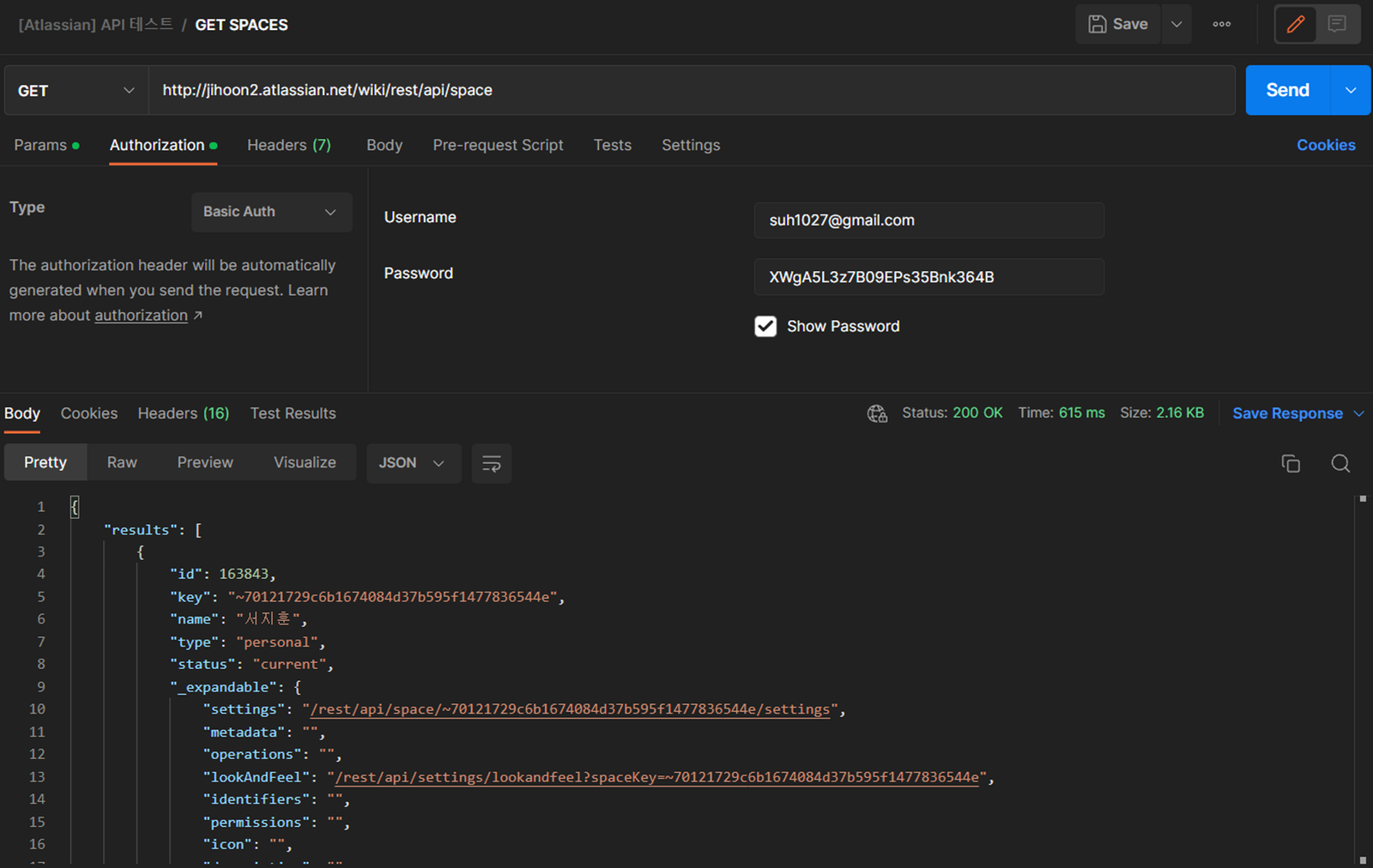Viewport: 1373px width, 868px height.
Task: Uncheck the Show Password checkbox
Action: pos(765,326)
